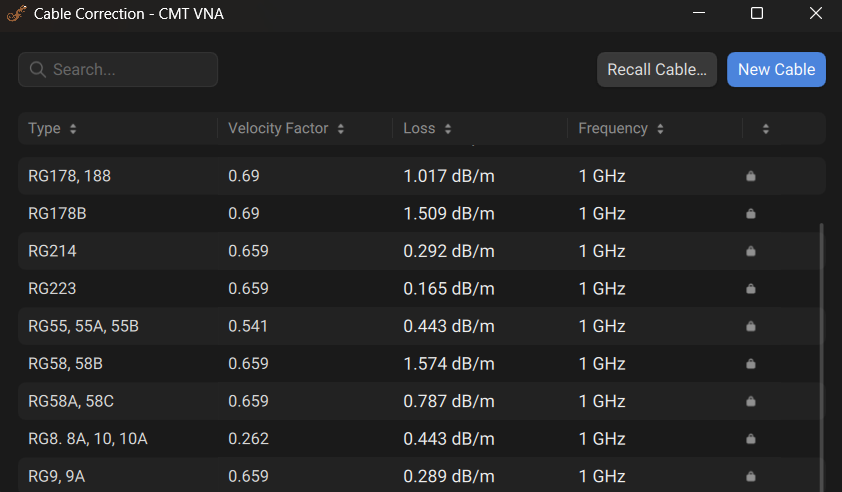Click the lock icon on the RG58A, 58C row
Image resolution: width=842 pixels, height=492 pixels.
click(751, 401)
